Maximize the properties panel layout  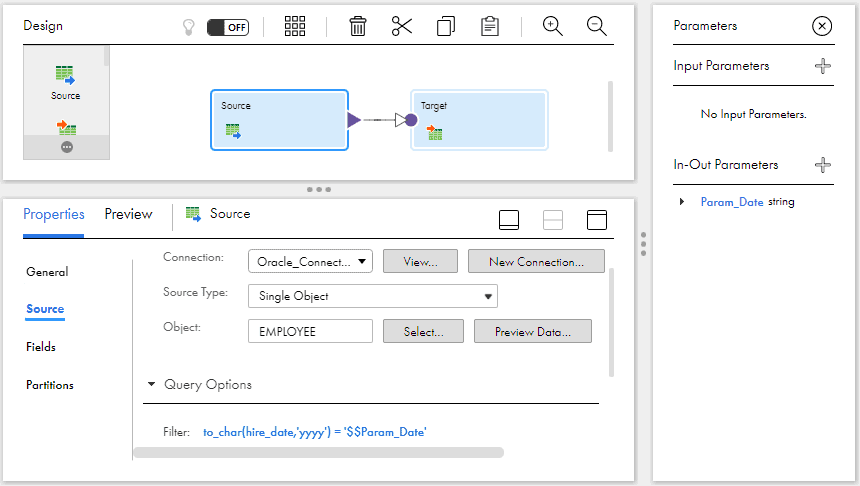click(x=597, y=220)
